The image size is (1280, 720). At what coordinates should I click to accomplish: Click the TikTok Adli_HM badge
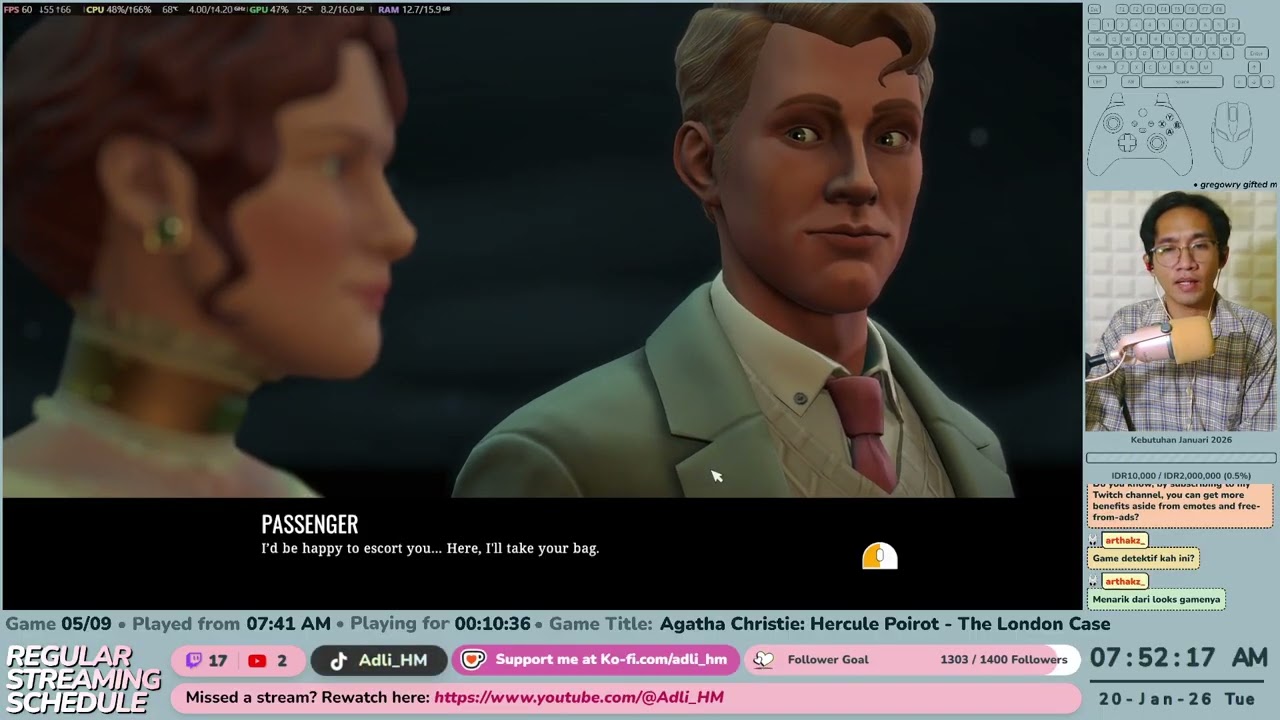pyautogui.click(x=378, y=660)
